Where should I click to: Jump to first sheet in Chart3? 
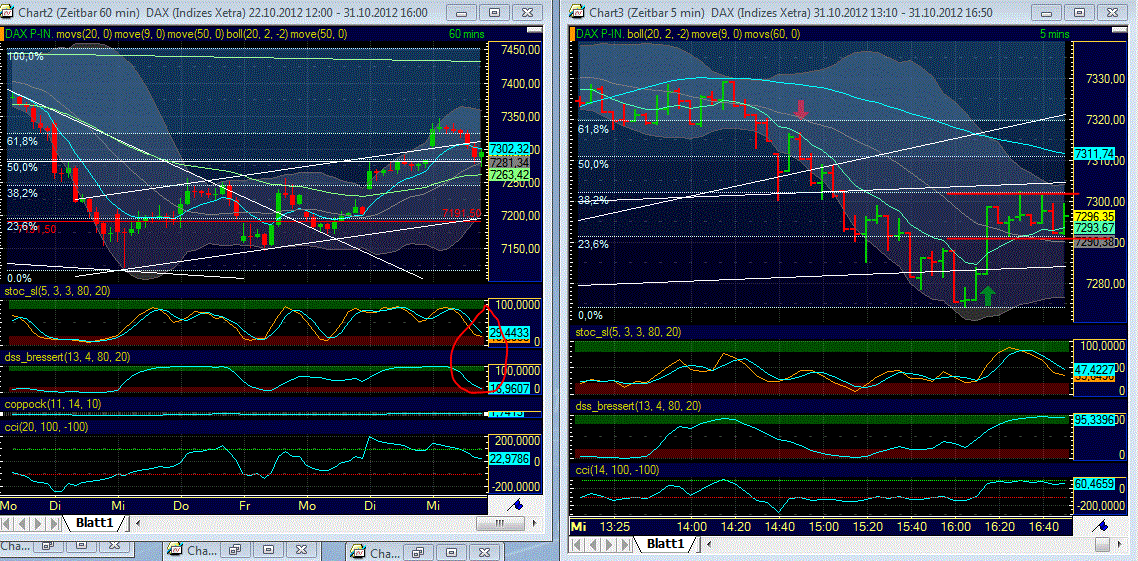[x=577, y=543]
